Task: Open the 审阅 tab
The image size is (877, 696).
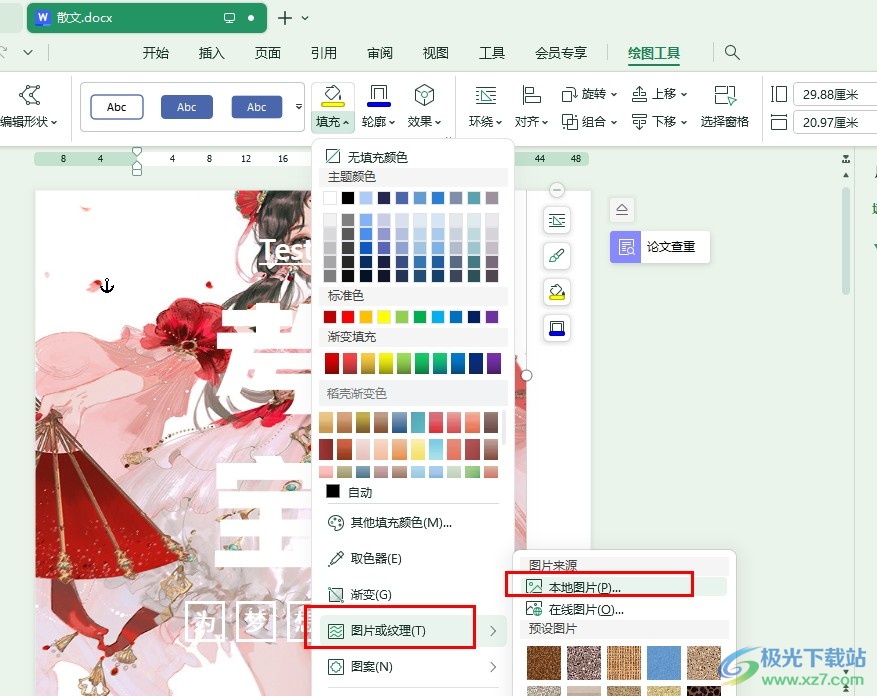Action: 380,53
